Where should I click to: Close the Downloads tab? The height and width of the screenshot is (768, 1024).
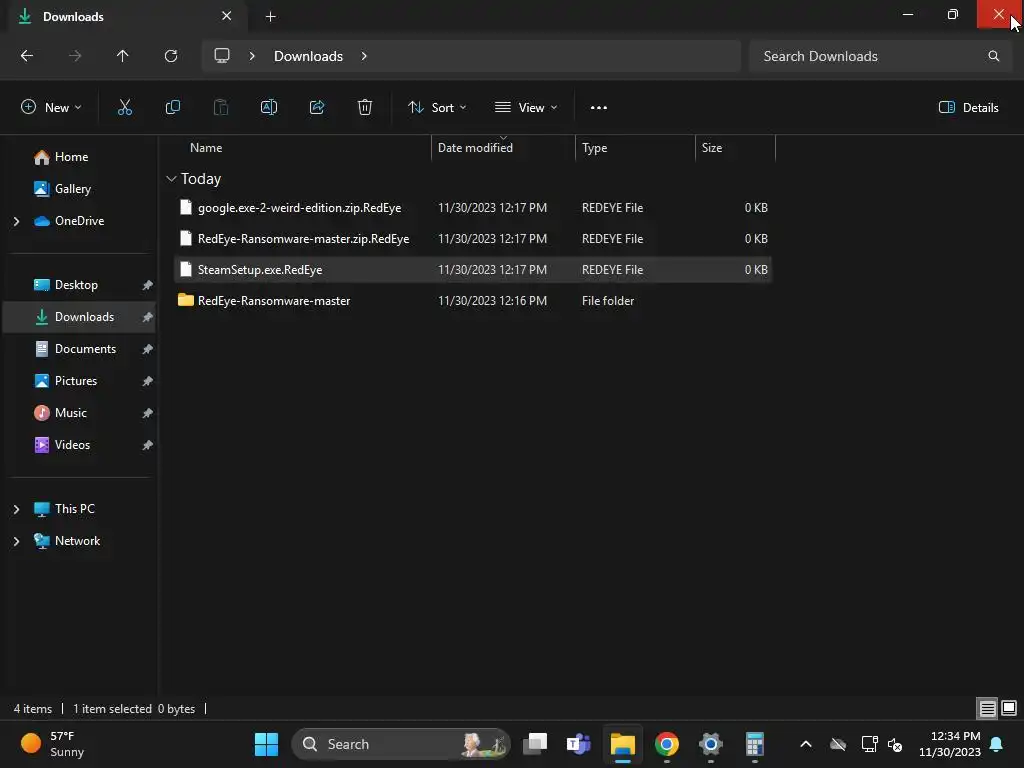coord(227,16)
